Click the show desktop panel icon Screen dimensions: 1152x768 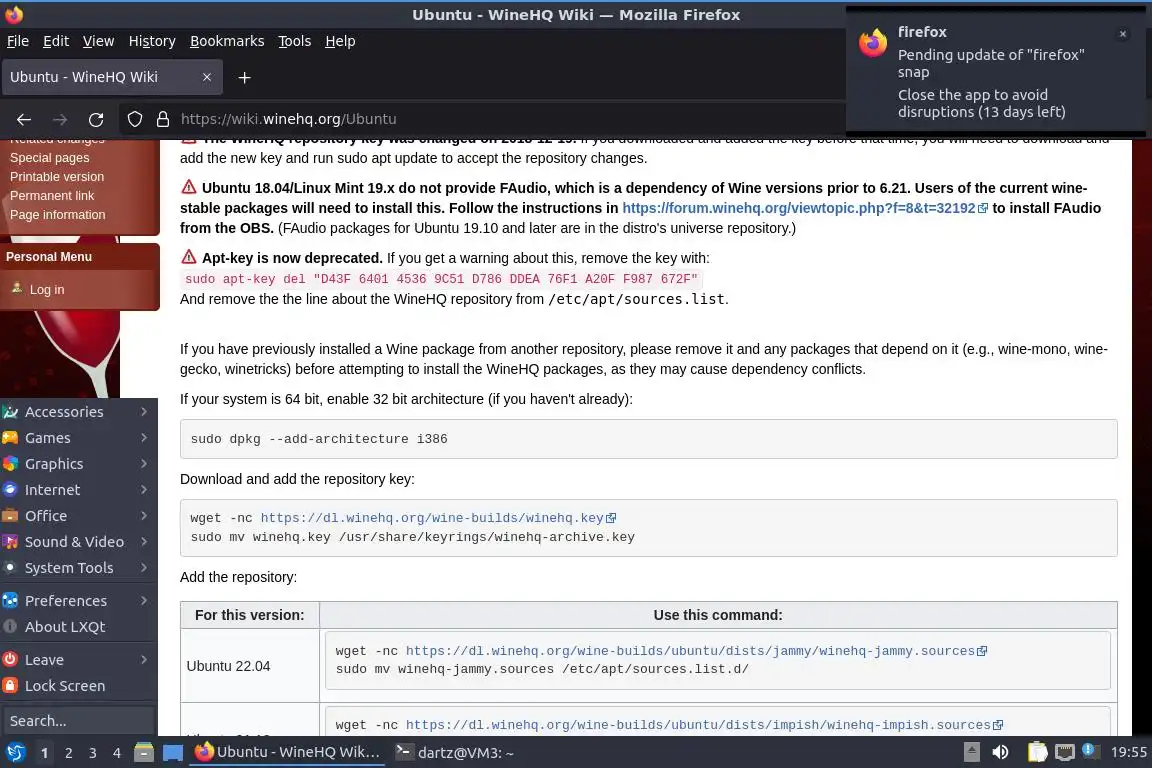tap(173, 753)
